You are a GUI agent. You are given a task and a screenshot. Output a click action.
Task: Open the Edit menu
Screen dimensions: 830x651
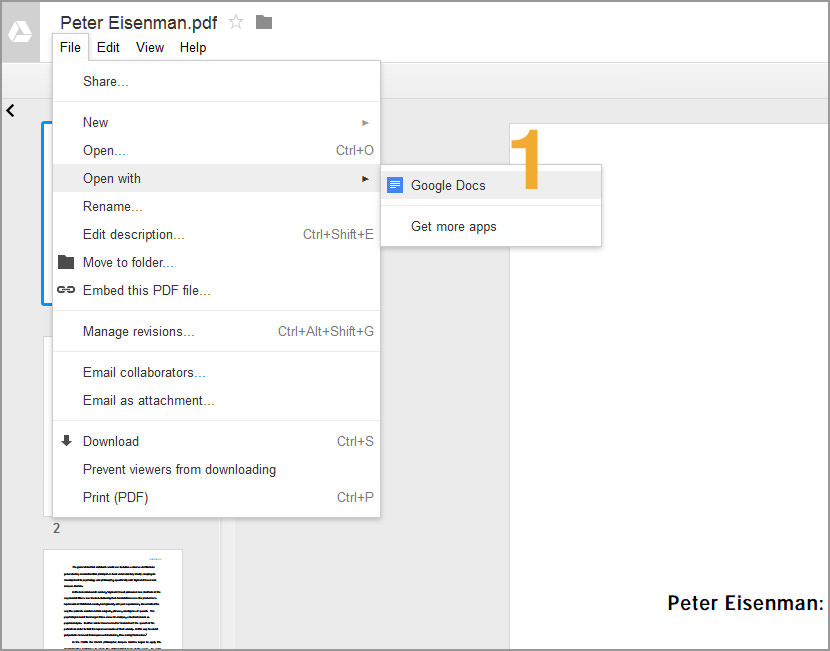click(x=108, y=47)
